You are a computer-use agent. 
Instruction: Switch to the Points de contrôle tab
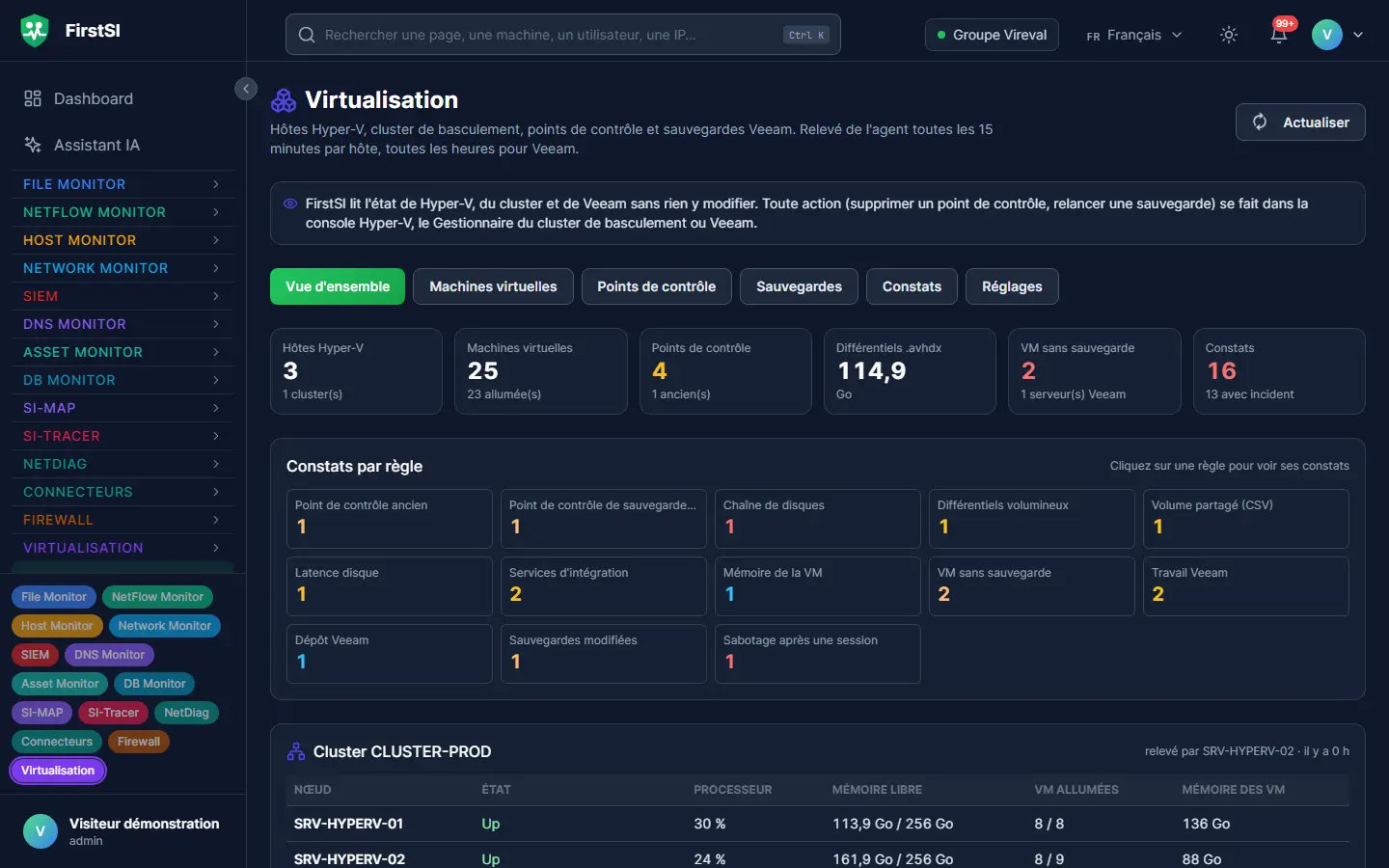[x=657, y=286]
